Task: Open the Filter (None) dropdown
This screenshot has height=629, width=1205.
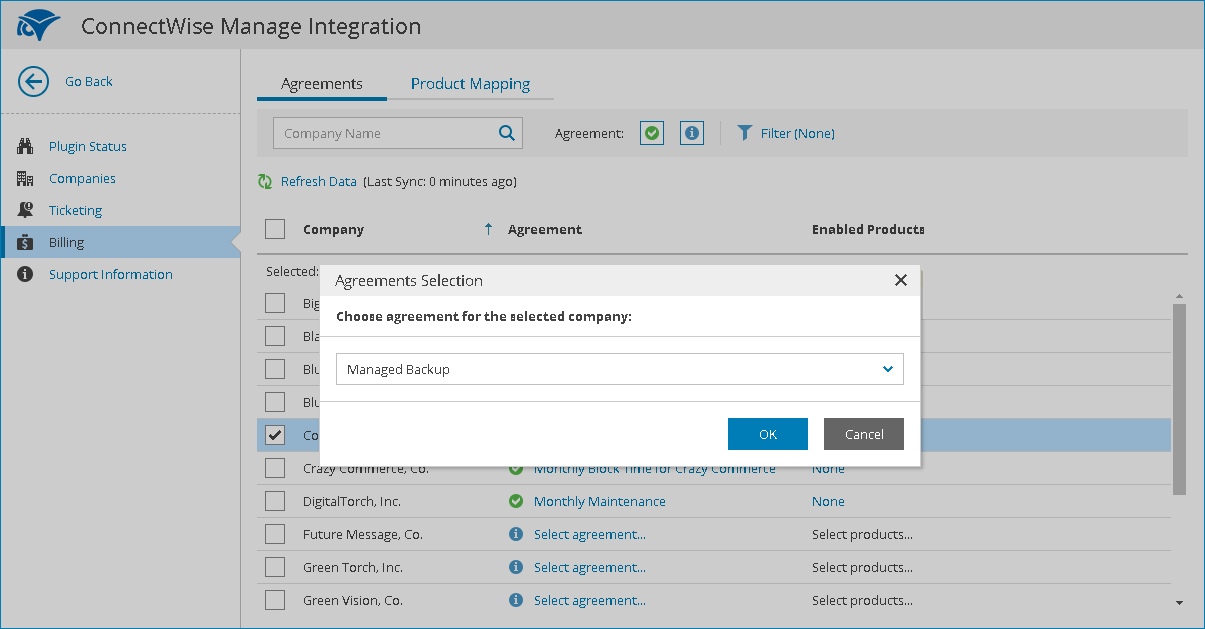Action: (x=797, y=133)
